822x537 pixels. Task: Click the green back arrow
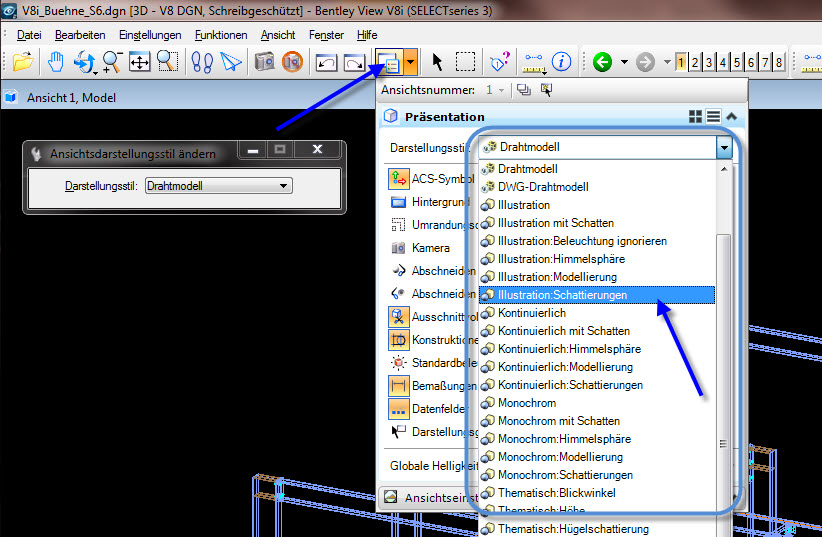pyautogui.click(x=602, y=62)
